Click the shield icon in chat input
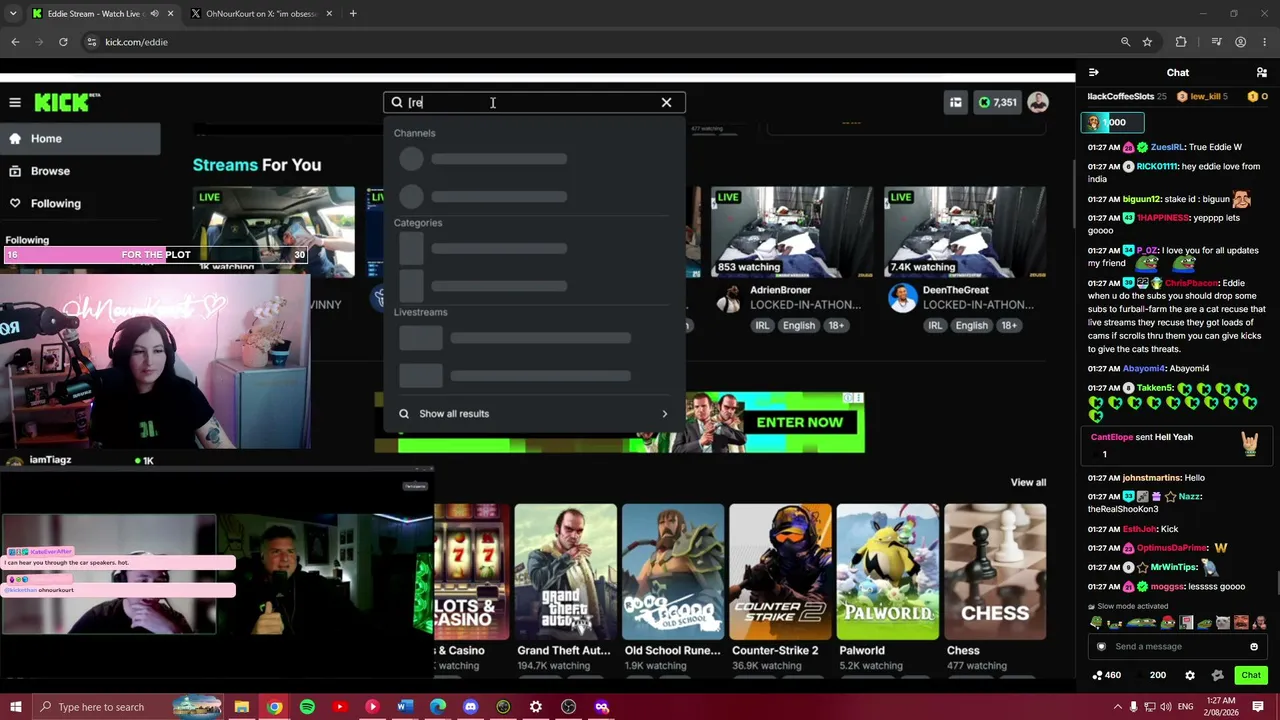The height and width of the screenshot is (720, 1280). coord(1101,647)
